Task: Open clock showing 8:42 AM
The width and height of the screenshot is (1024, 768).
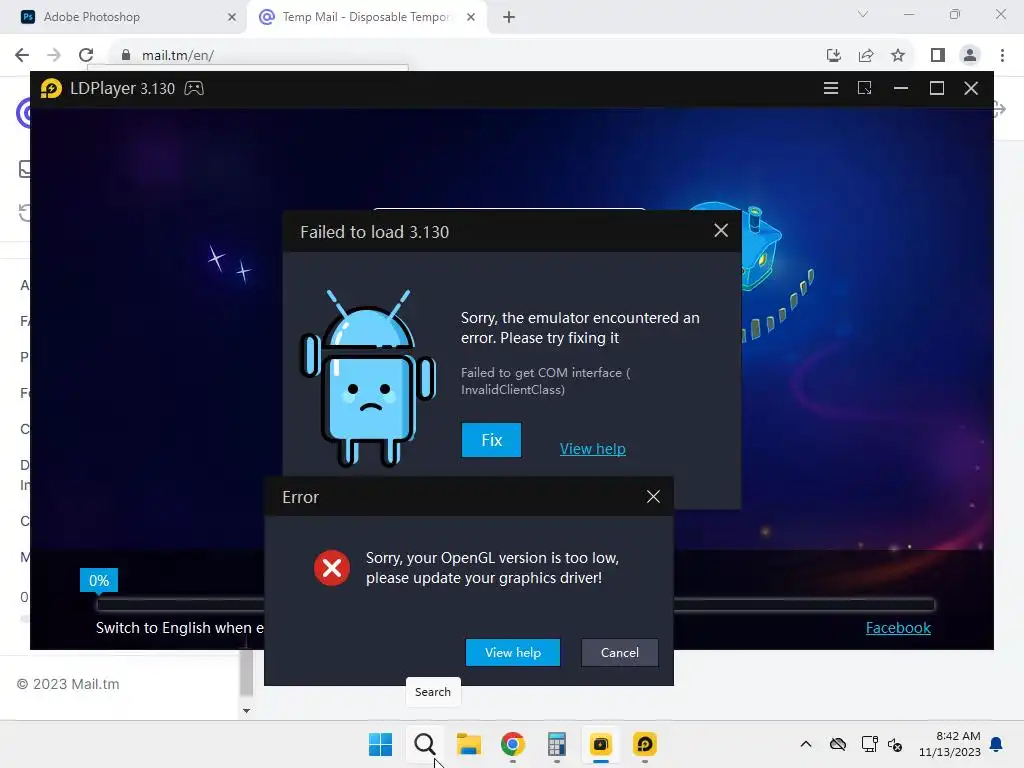Action: point(950,744)
